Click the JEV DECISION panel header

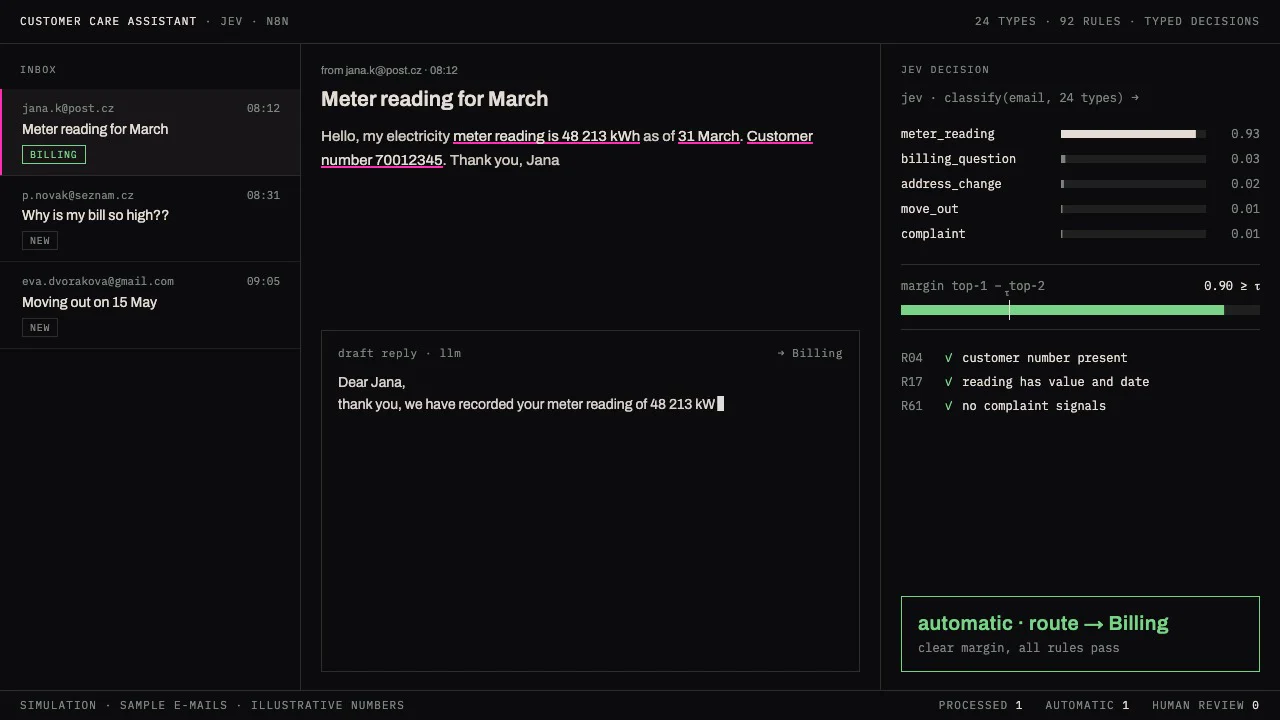[x=945, y=70]
